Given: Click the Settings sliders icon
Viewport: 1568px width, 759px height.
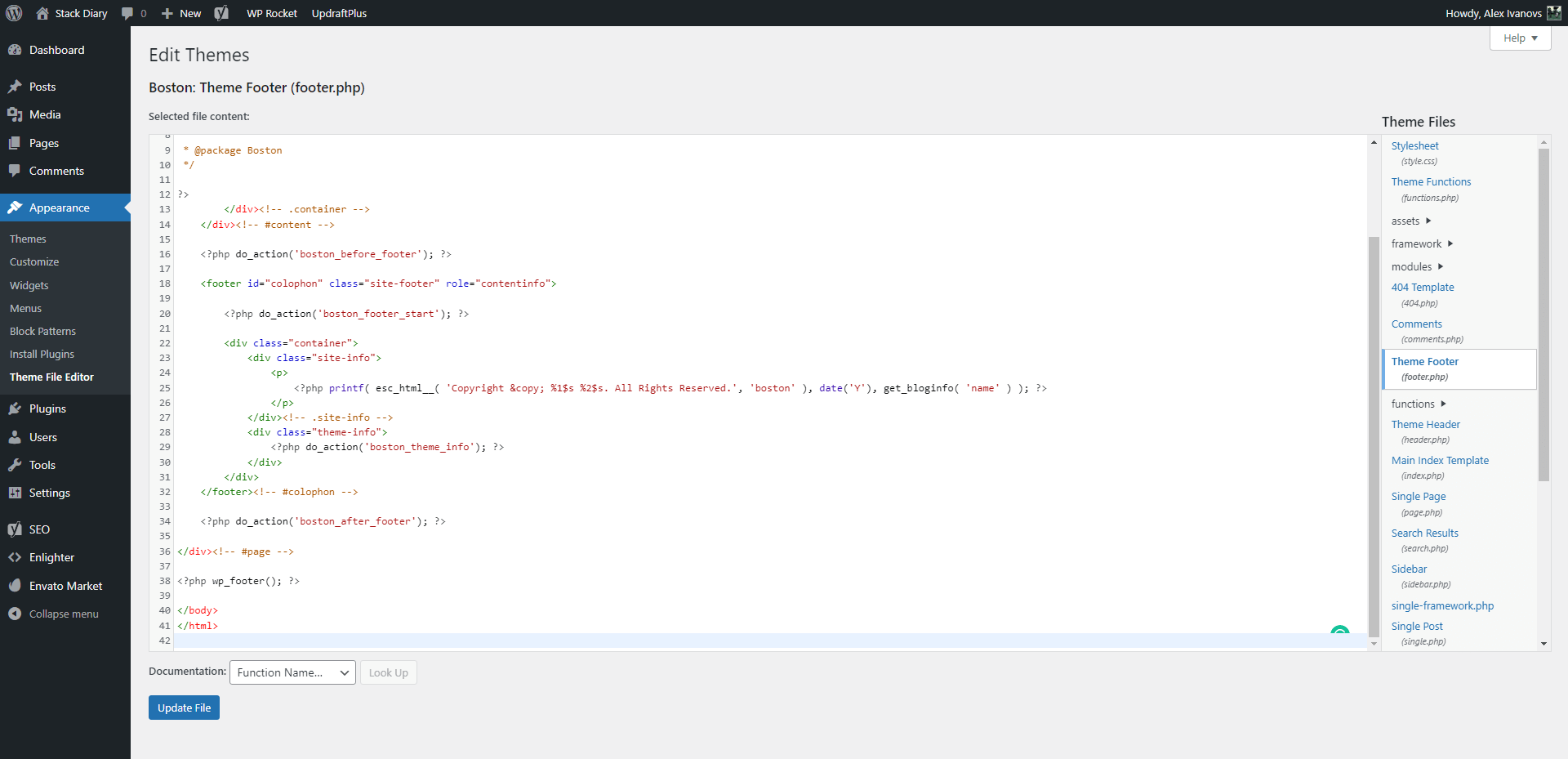Looking at the screenshot, I should [15, 493].
